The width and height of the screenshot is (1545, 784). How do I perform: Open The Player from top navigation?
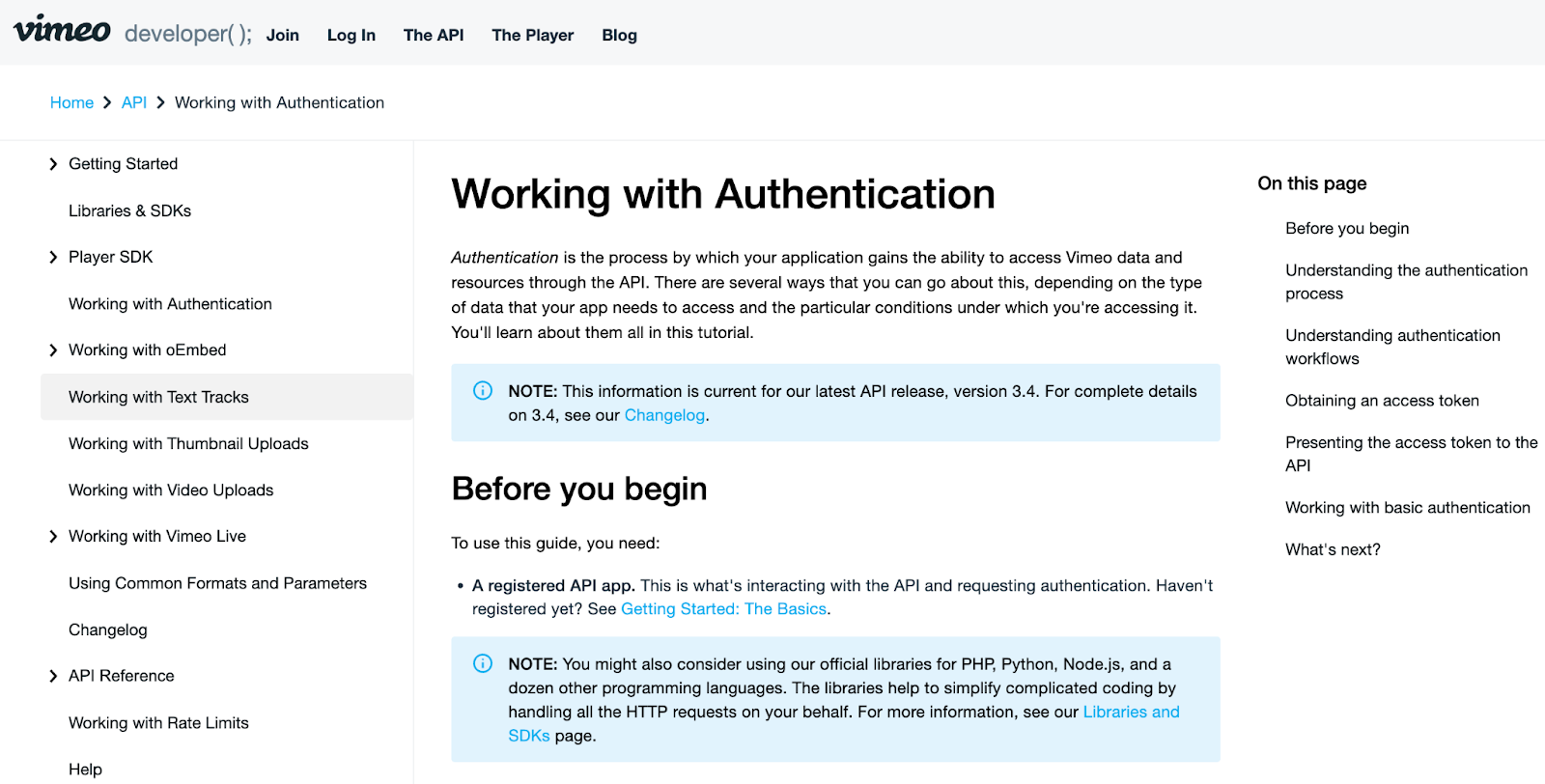533,35
